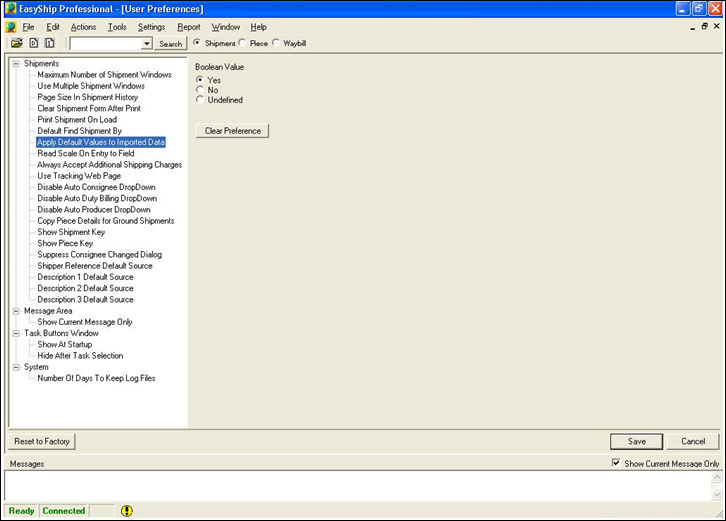Minimize the inner User Preferences window
This screenshot has height=521, width=726.
[693, 27]
